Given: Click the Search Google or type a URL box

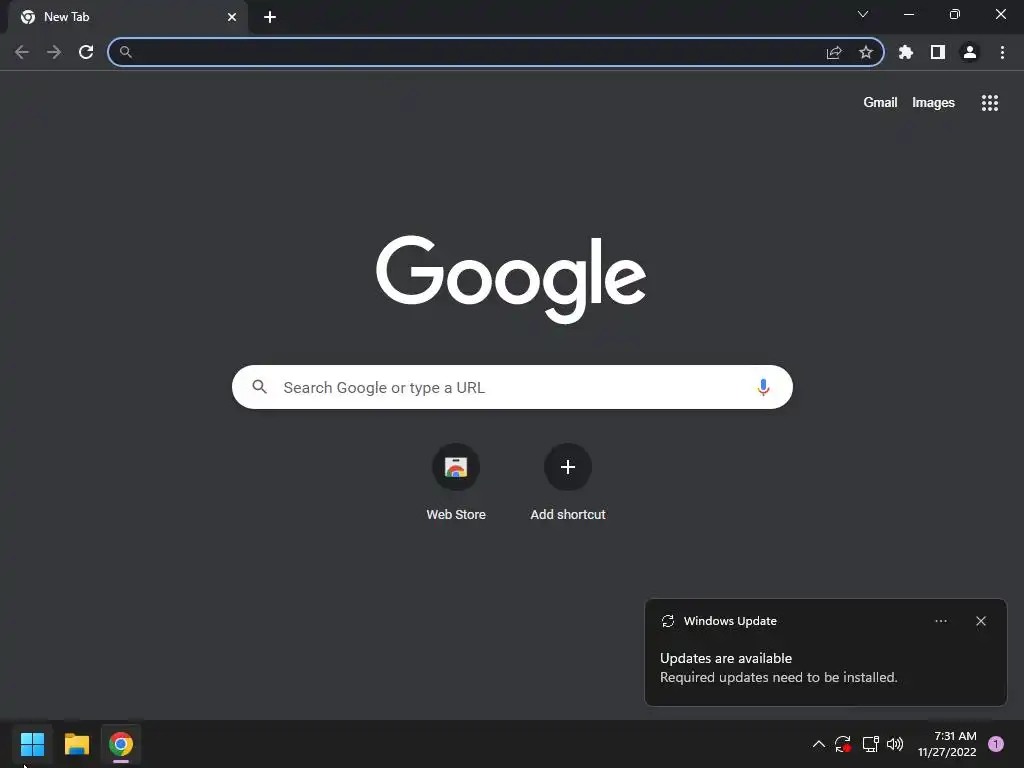Looking at the screenshot, I should pyautogui.click(x=512, y=387).
